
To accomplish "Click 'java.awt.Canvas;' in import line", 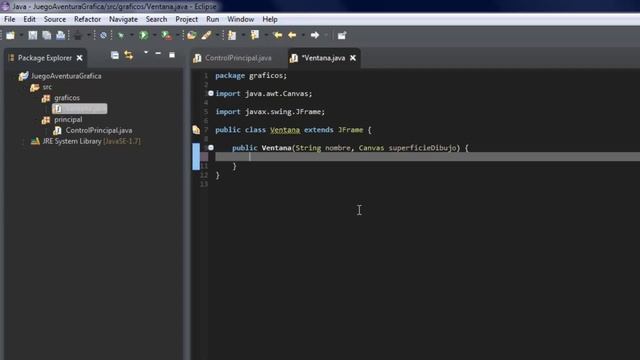I will tap(278, 93).
